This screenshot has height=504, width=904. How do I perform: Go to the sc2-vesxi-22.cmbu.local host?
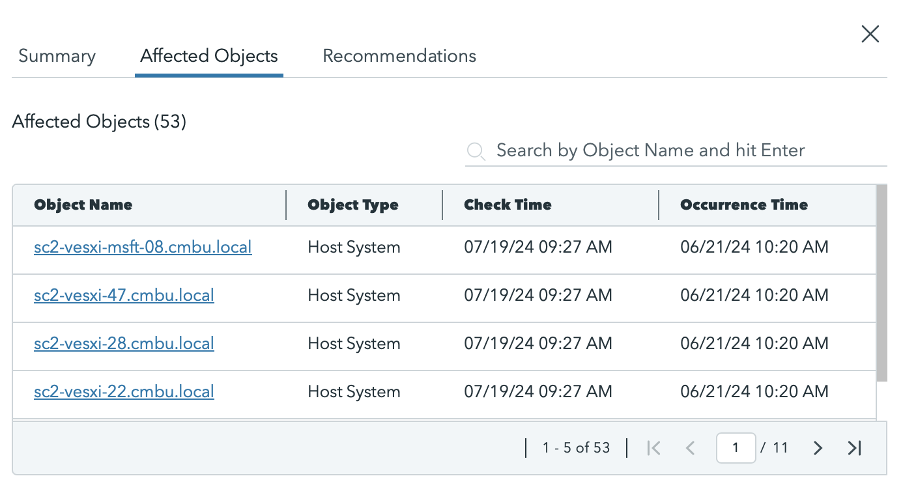point(124,391)
